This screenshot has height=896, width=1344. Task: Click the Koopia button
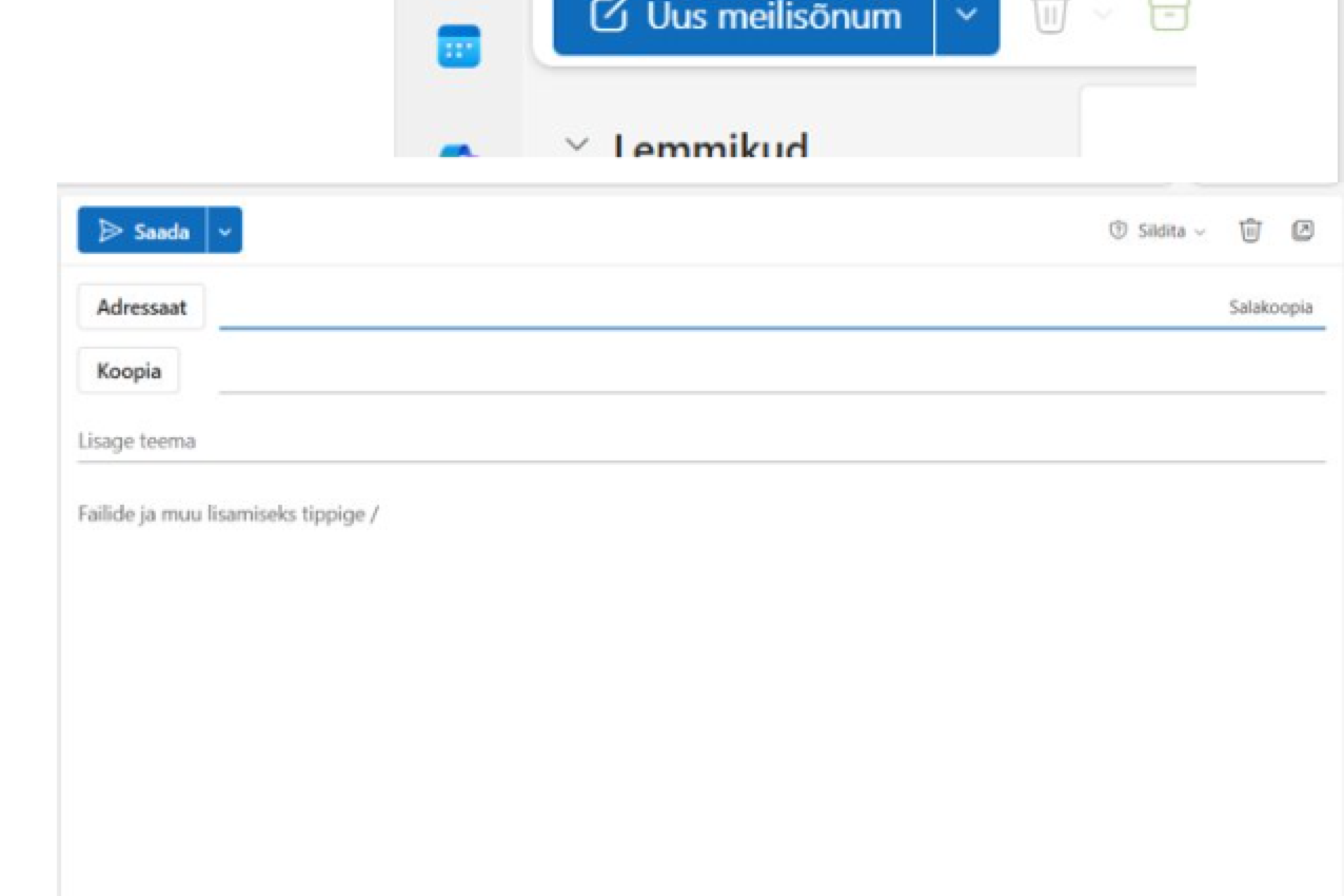click(129, 371)
